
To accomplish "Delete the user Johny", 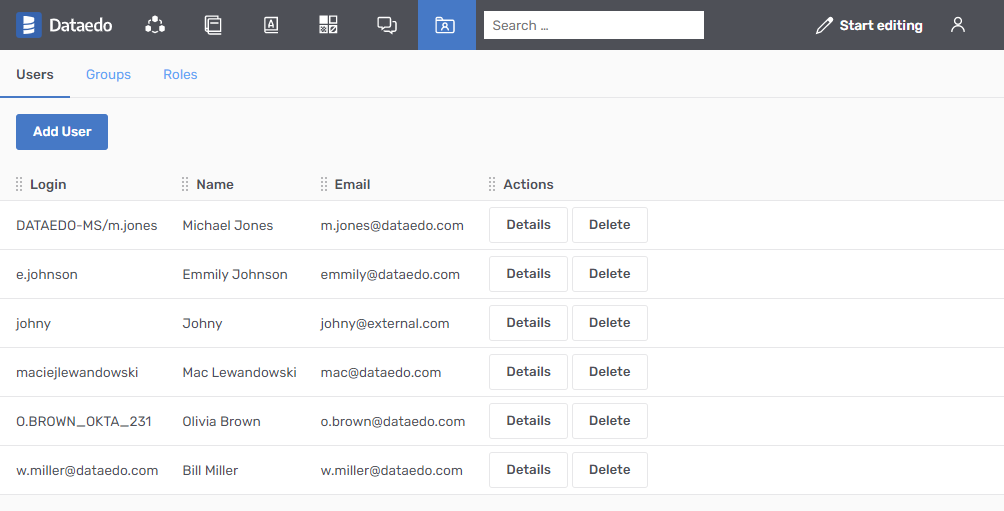I will (x=609, y=323).
